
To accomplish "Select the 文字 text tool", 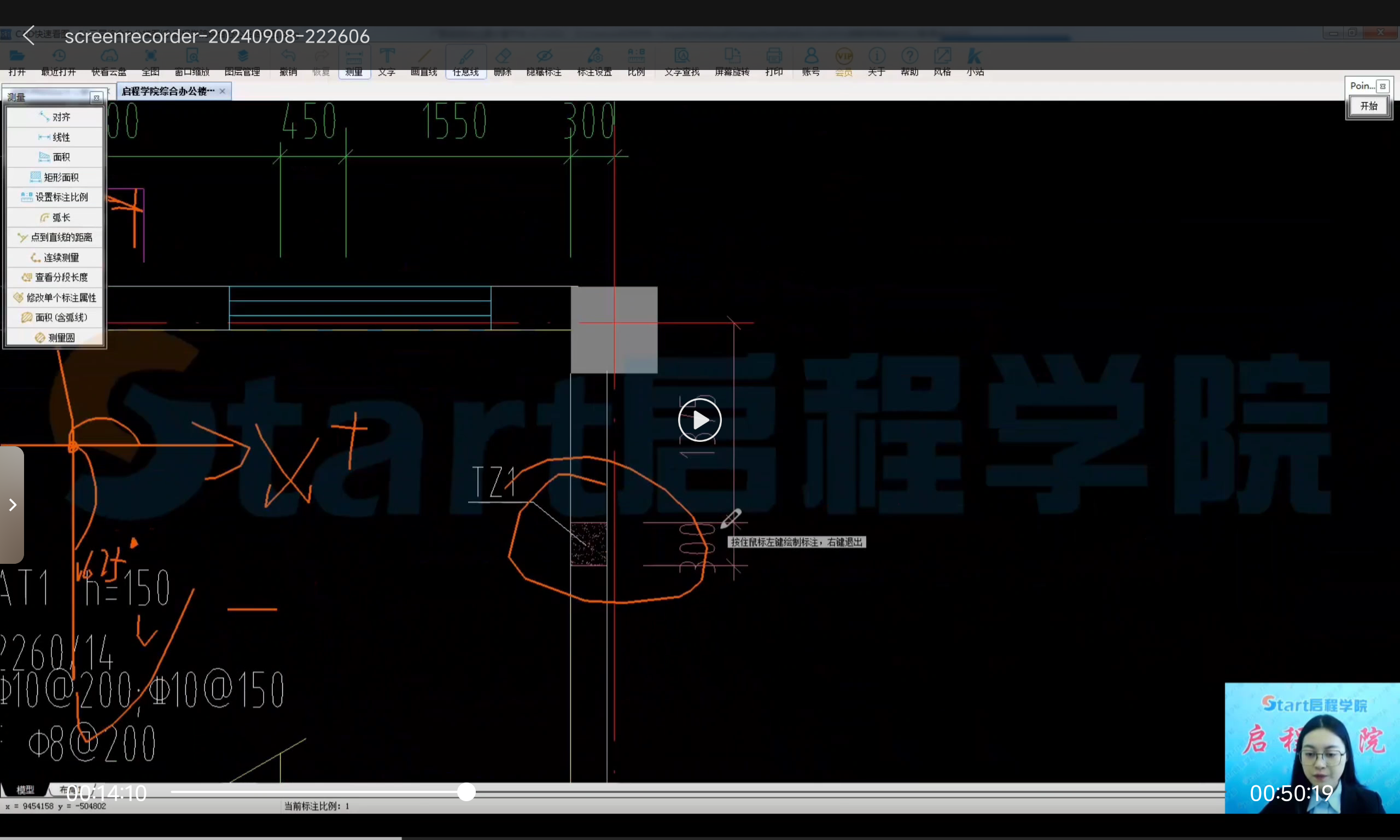I will click(387, 62).
